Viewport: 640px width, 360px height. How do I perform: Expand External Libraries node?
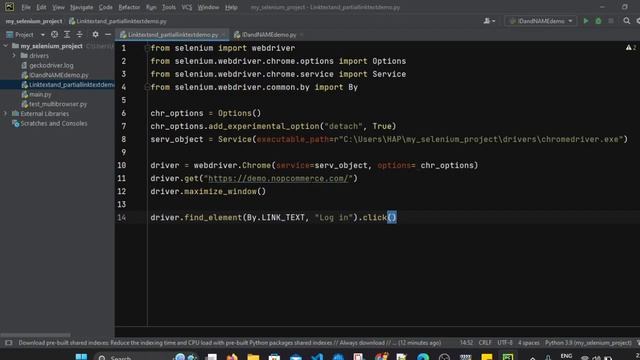(5, 113)
